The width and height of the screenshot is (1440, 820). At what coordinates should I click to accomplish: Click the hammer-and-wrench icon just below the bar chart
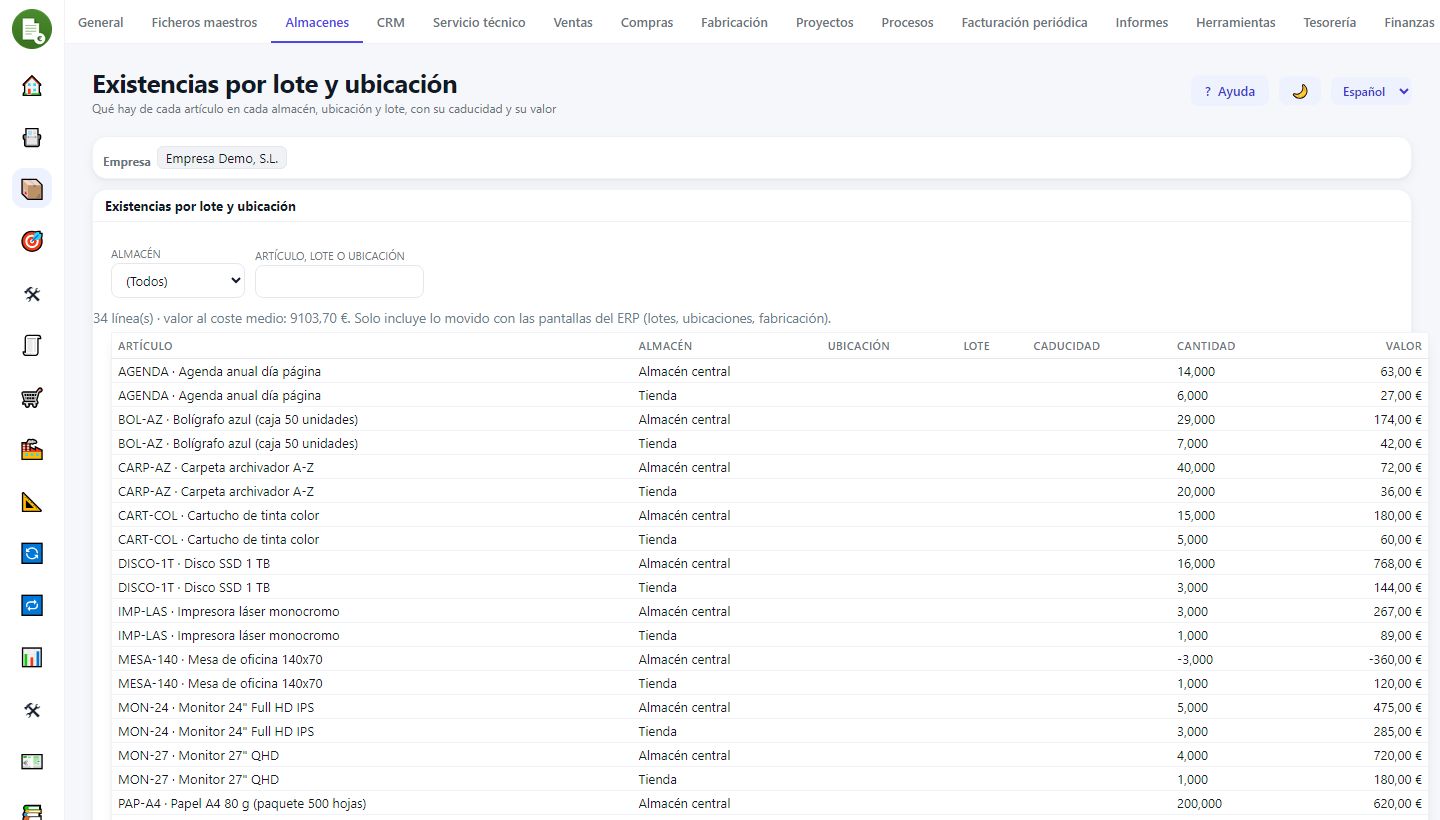point(32,710)
